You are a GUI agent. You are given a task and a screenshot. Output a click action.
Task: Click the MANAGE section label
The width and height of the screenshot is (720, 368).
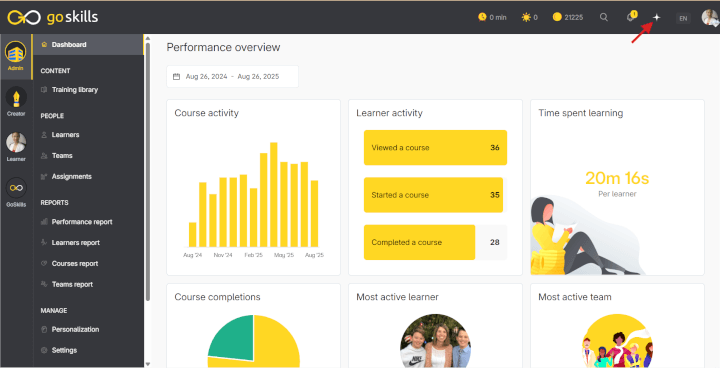point(54,311)
